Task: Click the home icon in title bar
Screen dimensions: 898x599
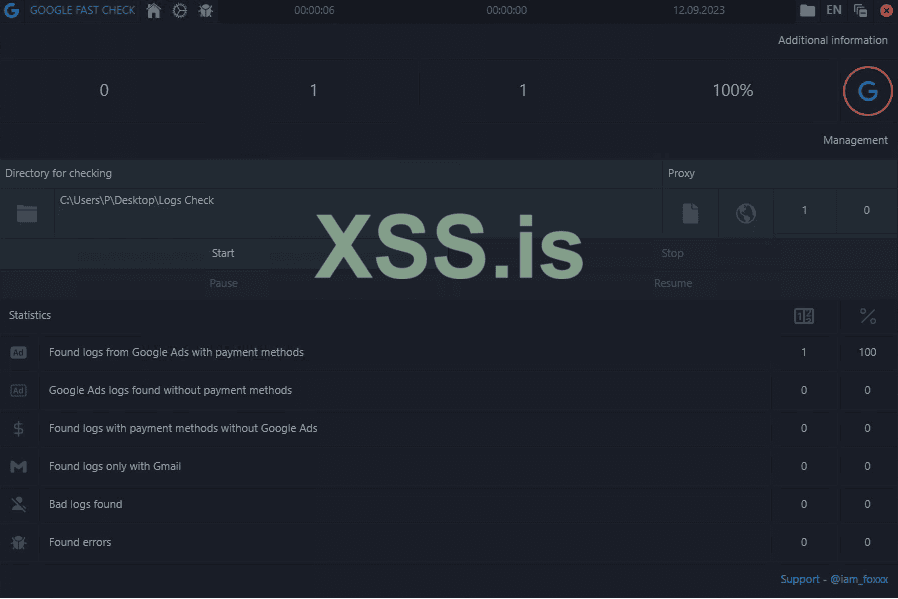Action: coord(153,10)
